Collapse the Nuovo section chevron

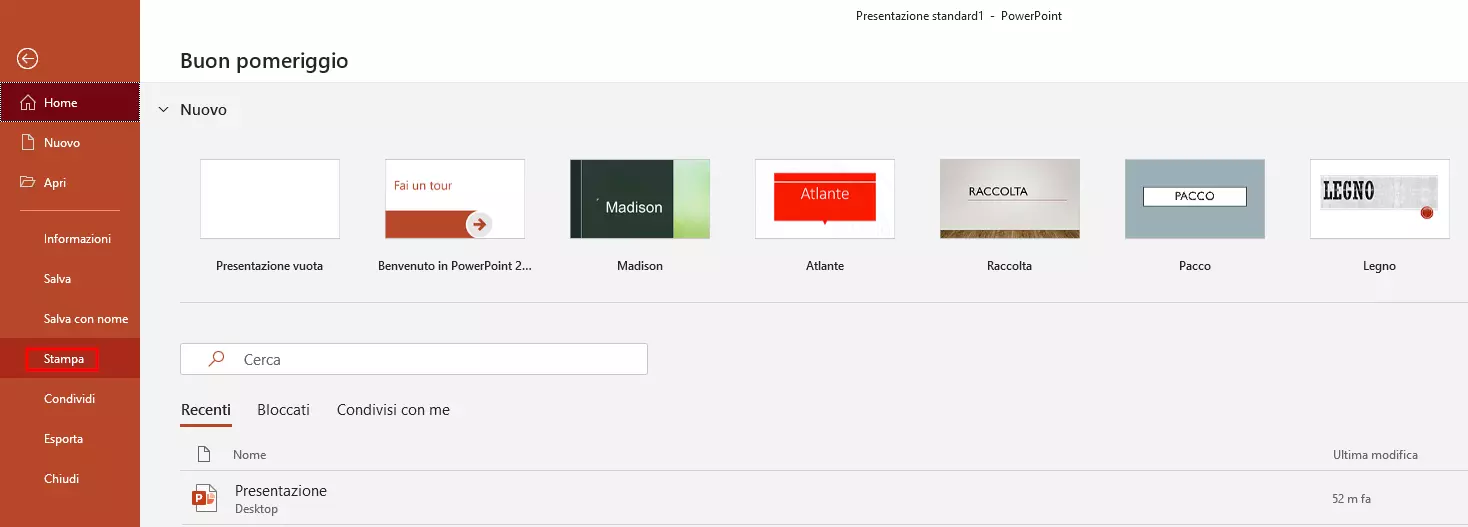tap(163, 110)
